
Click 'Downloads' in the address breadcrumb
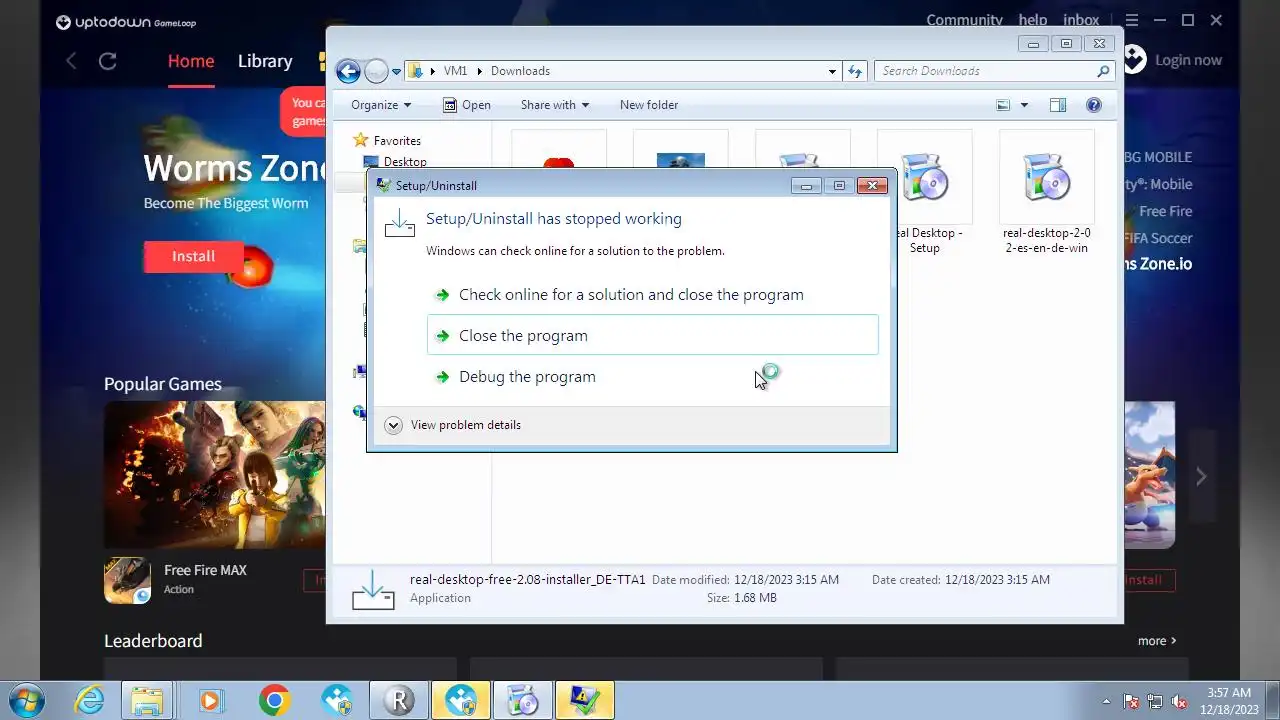click(x=520, y=71)
